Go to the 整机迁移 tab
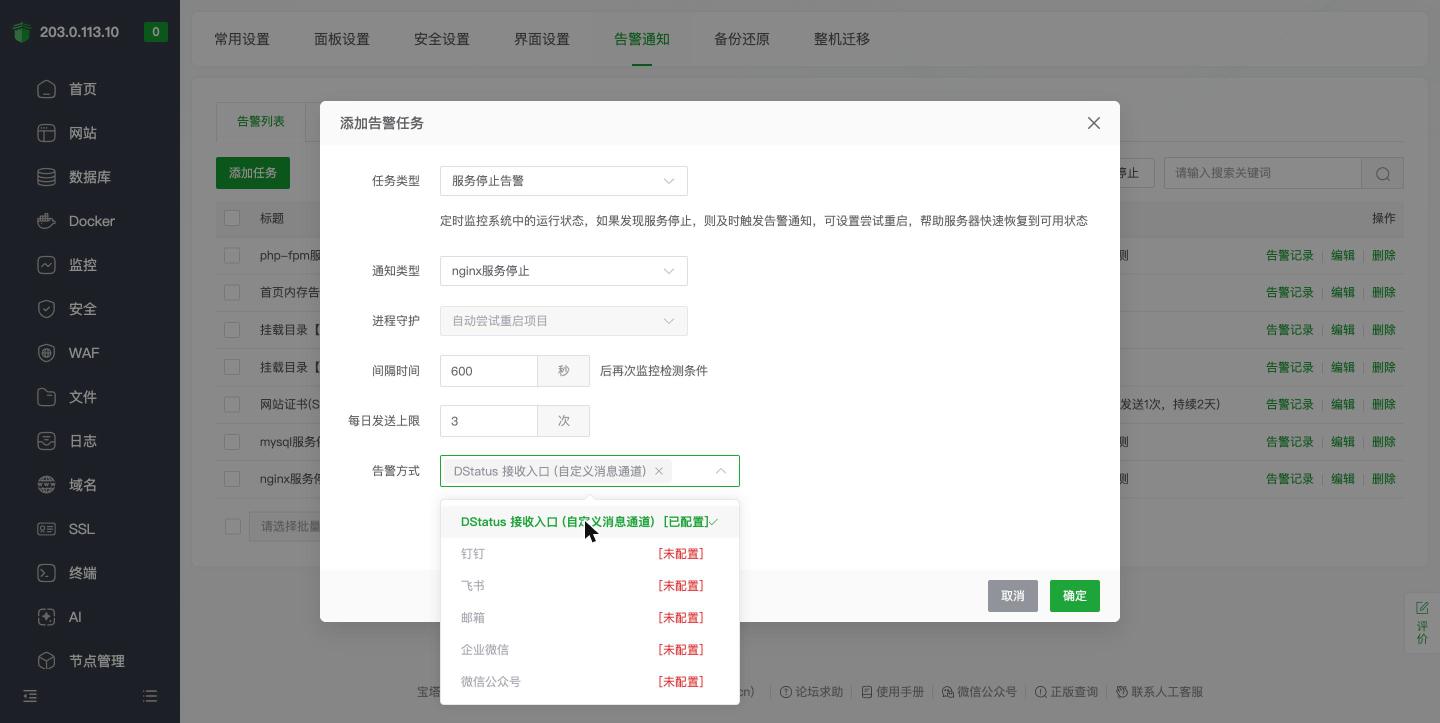1440x723 pixels. pos(842,39)
